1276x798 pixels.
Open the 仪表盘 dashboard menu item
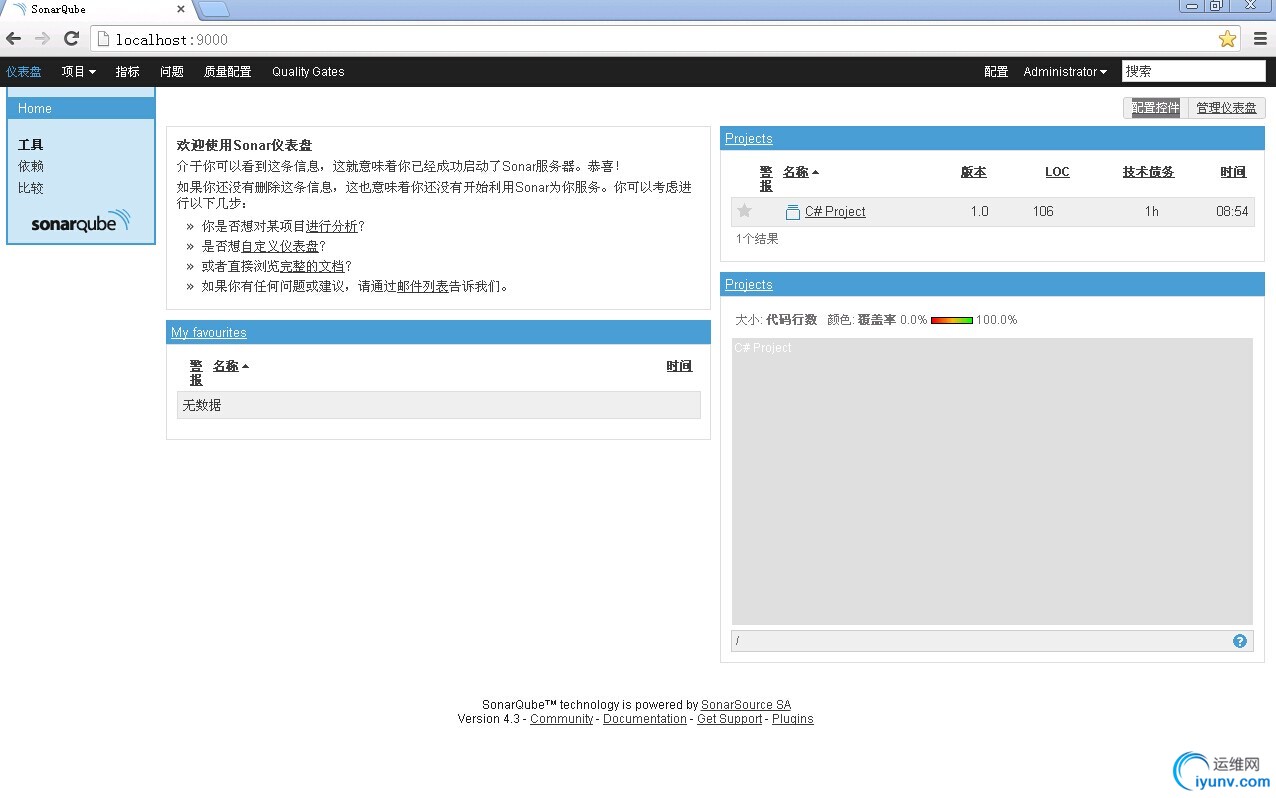point(24,72)
